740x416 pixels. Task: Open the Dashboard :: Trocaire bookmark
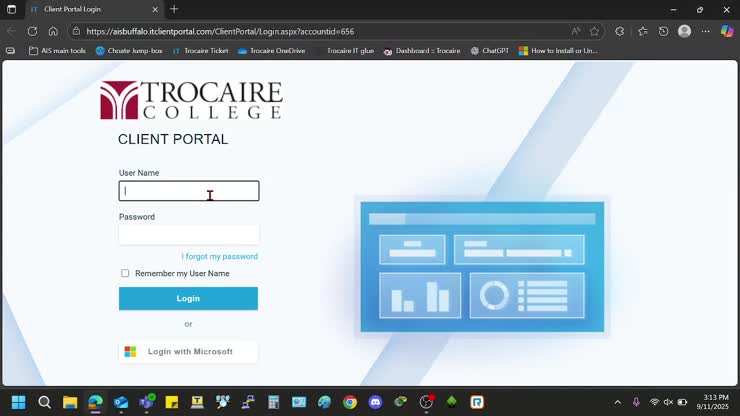tap(422, 51)
